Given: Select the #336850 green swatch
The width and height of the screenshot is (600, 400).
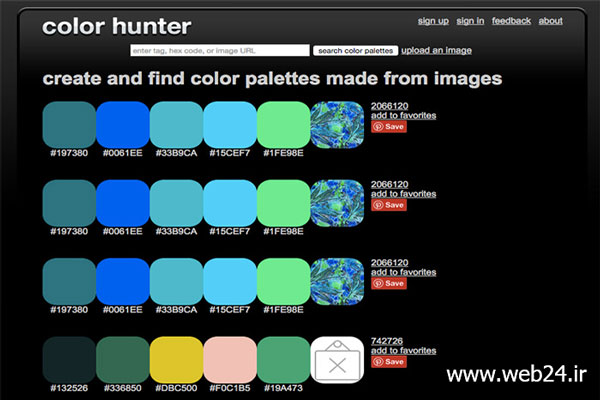Looking at the screenshot, I should 122,360.
